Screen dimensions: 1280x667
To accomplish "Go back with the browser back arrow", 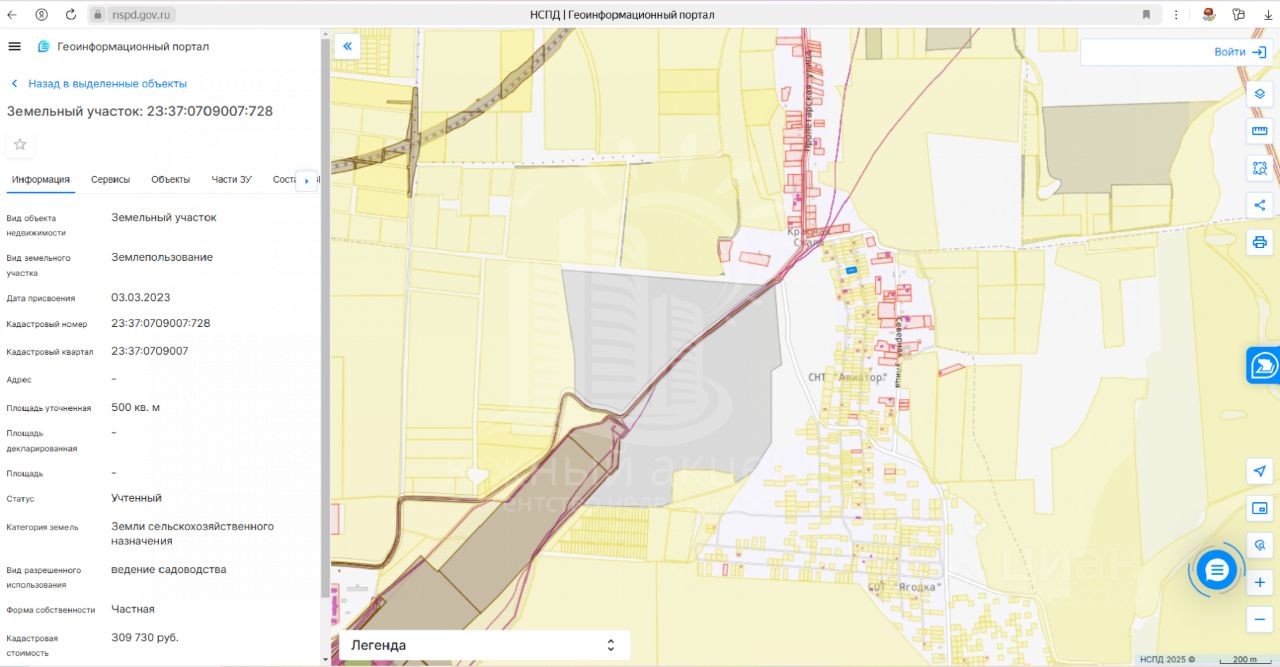I will pyautogui.click(x=12, y=15).
